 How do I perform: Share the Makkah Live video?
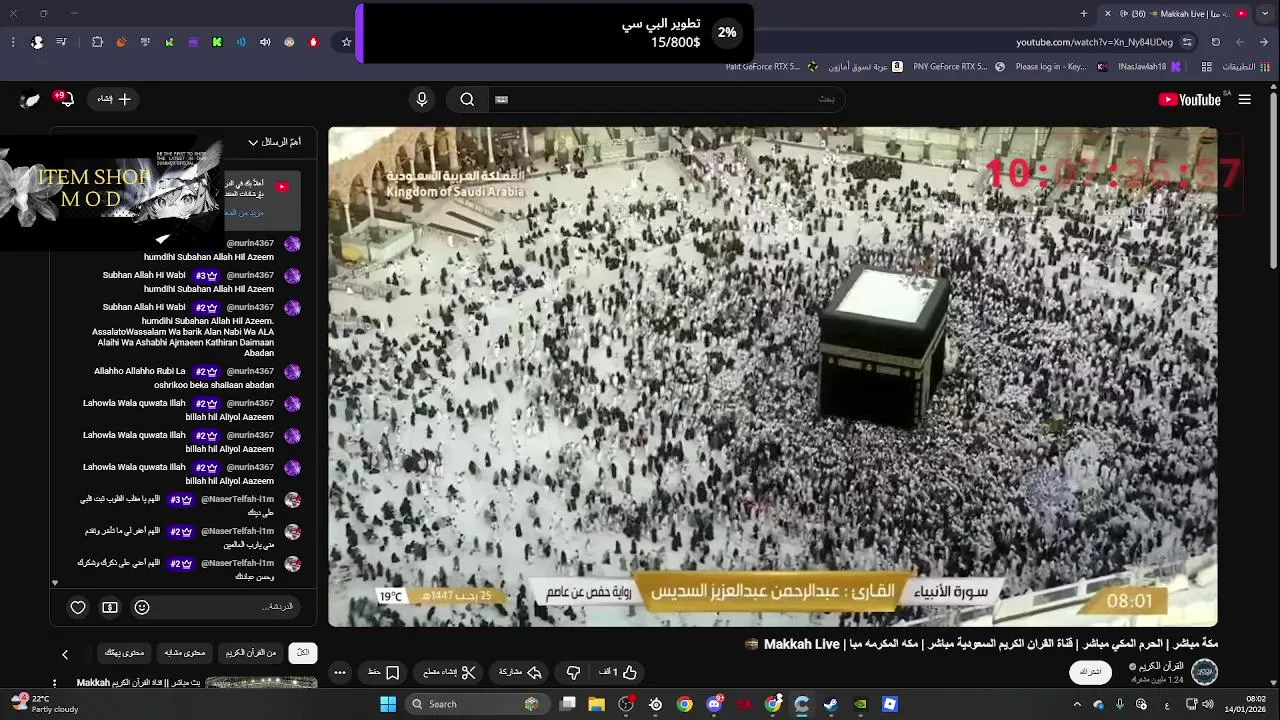pyautogui.click(x=520, y=672)
